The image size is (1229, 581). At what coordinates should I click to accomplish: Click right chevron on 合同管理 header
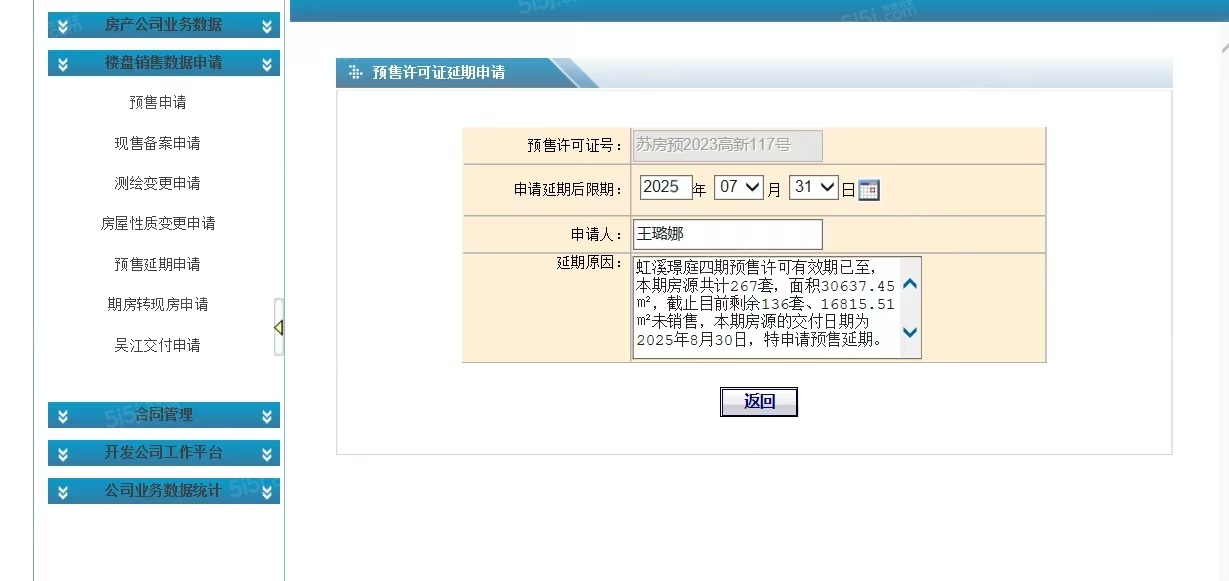tap(267, 416)
